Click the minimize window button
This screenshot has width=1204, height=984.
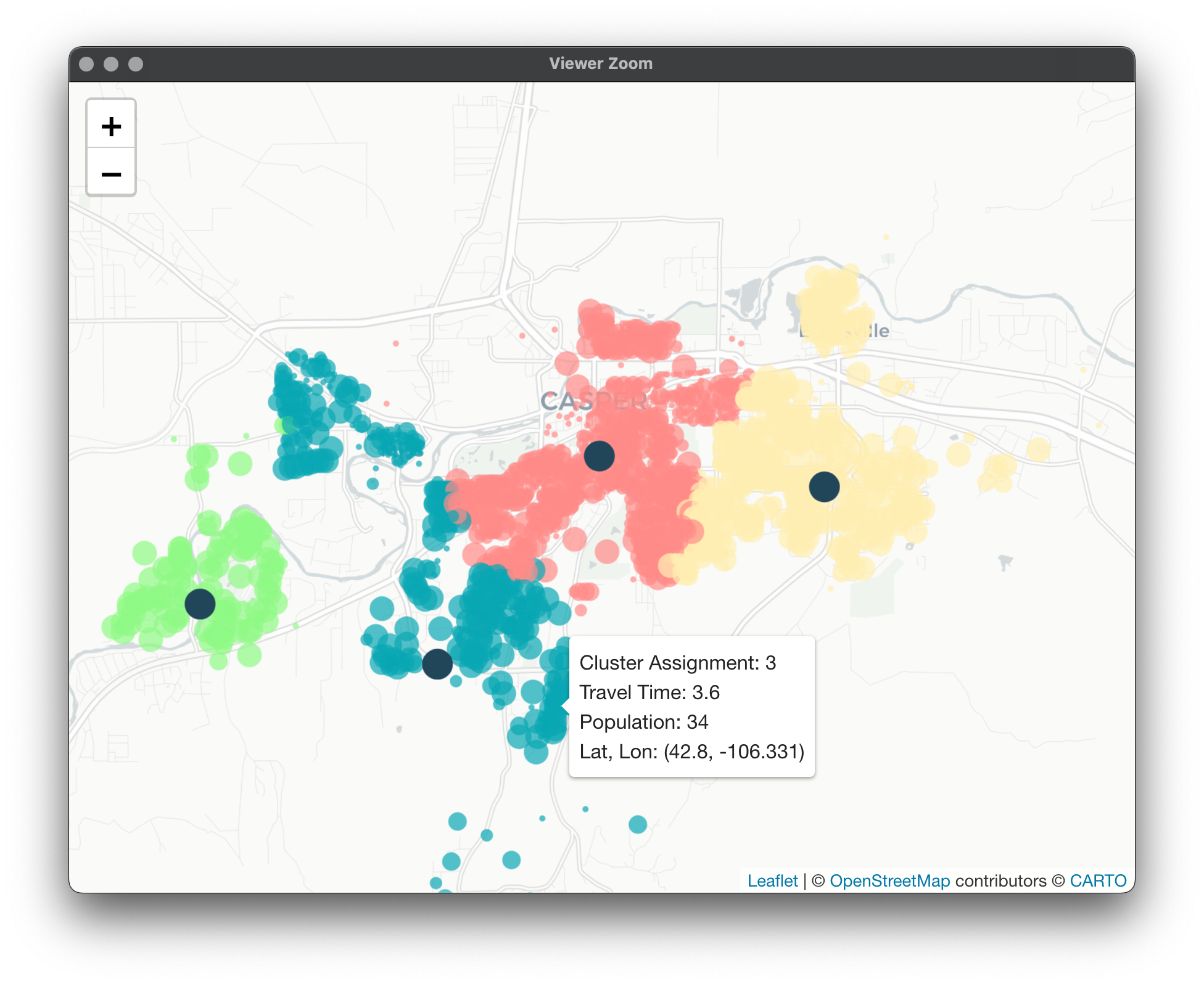tap(111, 64)
